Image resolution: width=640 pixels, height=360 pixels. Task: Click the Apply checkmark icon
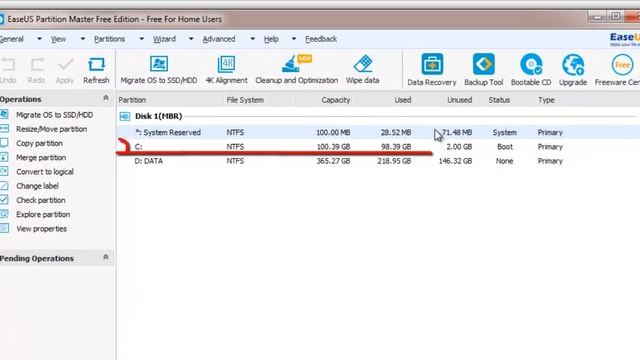pos(65,64)
